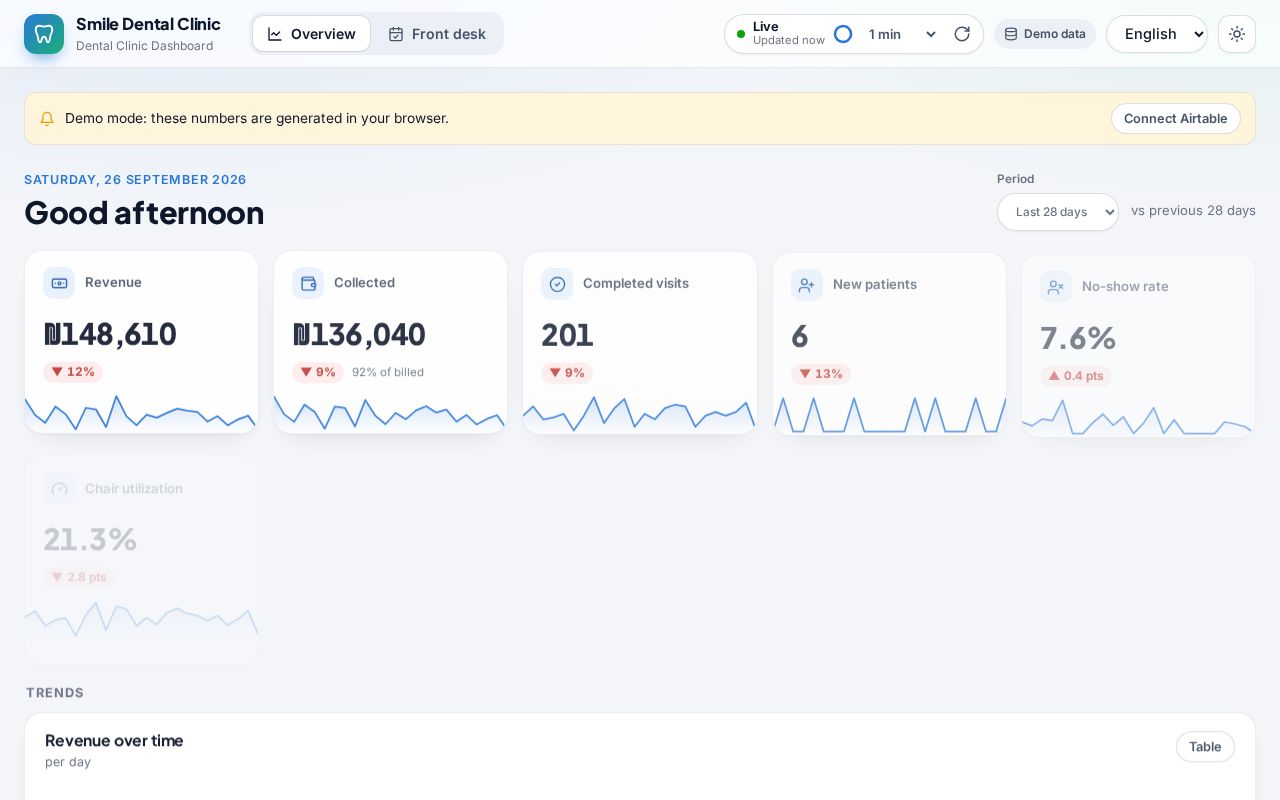Click the "vs previous 28 days" label

(x=1193, y=211)
